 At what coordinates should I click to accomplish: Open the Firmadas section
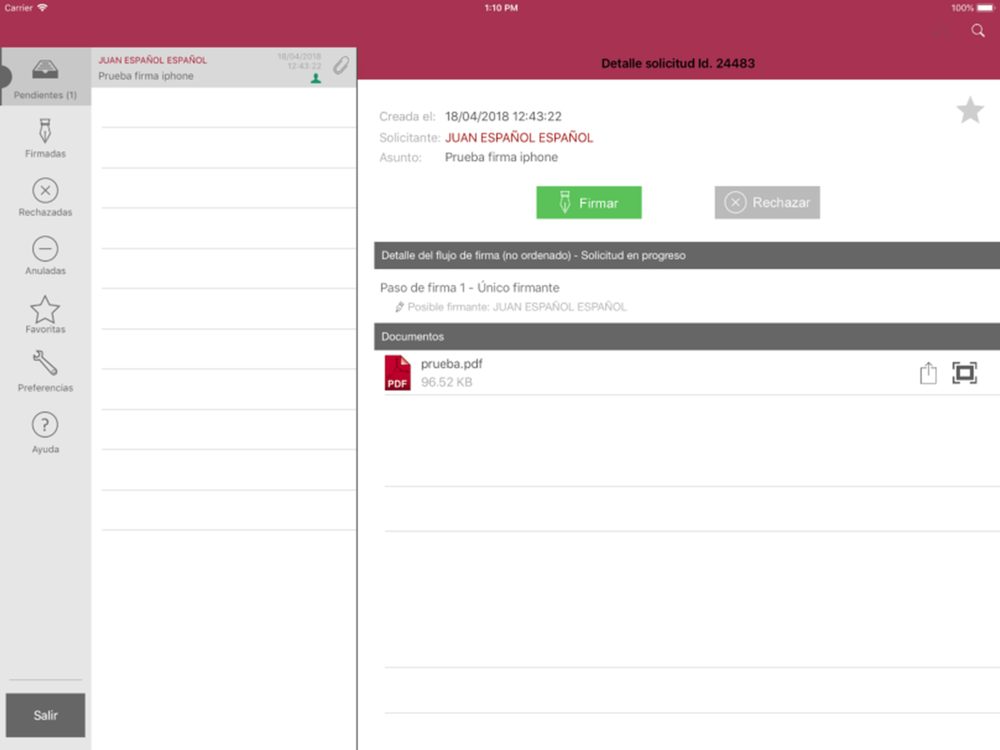(x=45, y=138)
